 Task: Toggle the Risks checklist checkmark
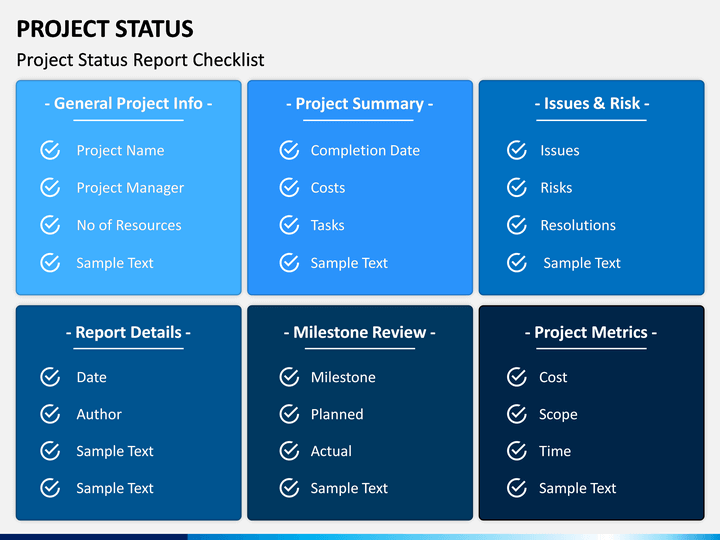[x=517, y=187]
